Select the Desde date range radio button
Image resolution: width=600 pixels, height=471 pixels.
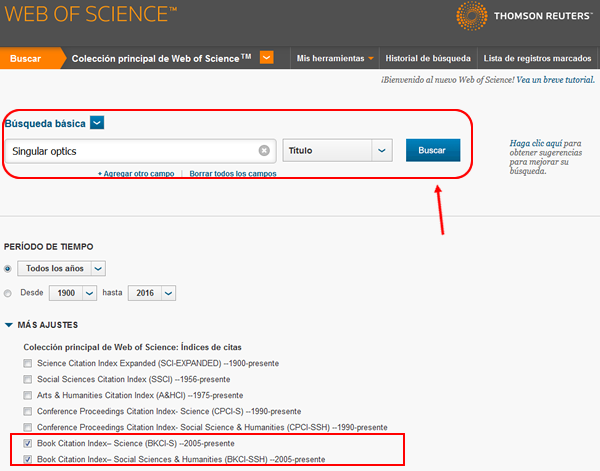(8, 293)
